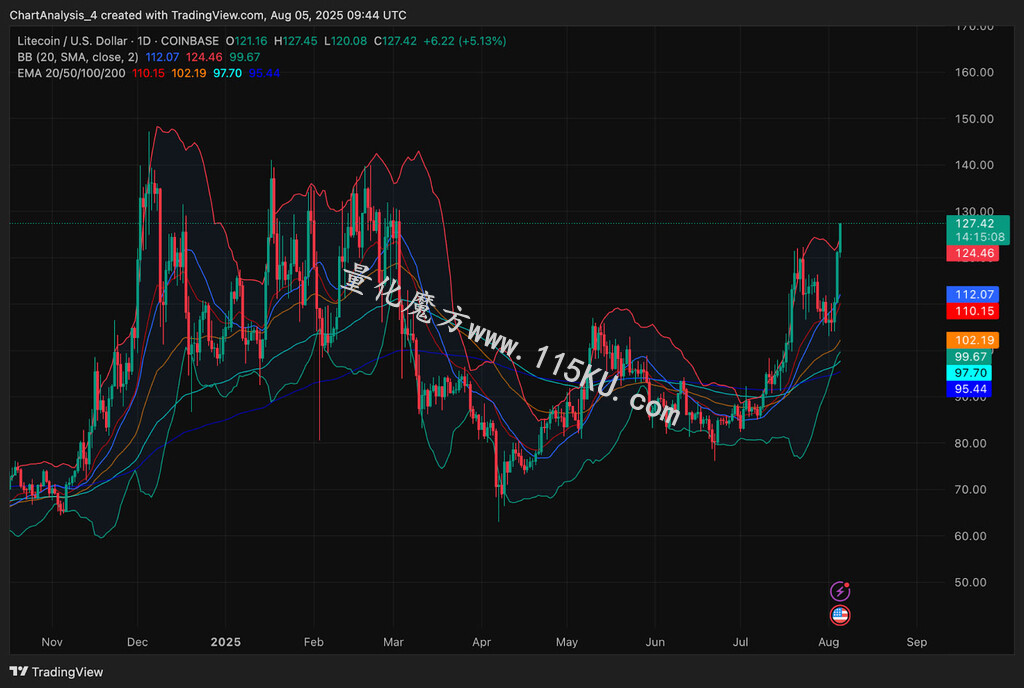The height and width of the screenshot is (688, 1024).
Task: Click the TradingView logo at the bottom
Action: (x=56, y=672)
